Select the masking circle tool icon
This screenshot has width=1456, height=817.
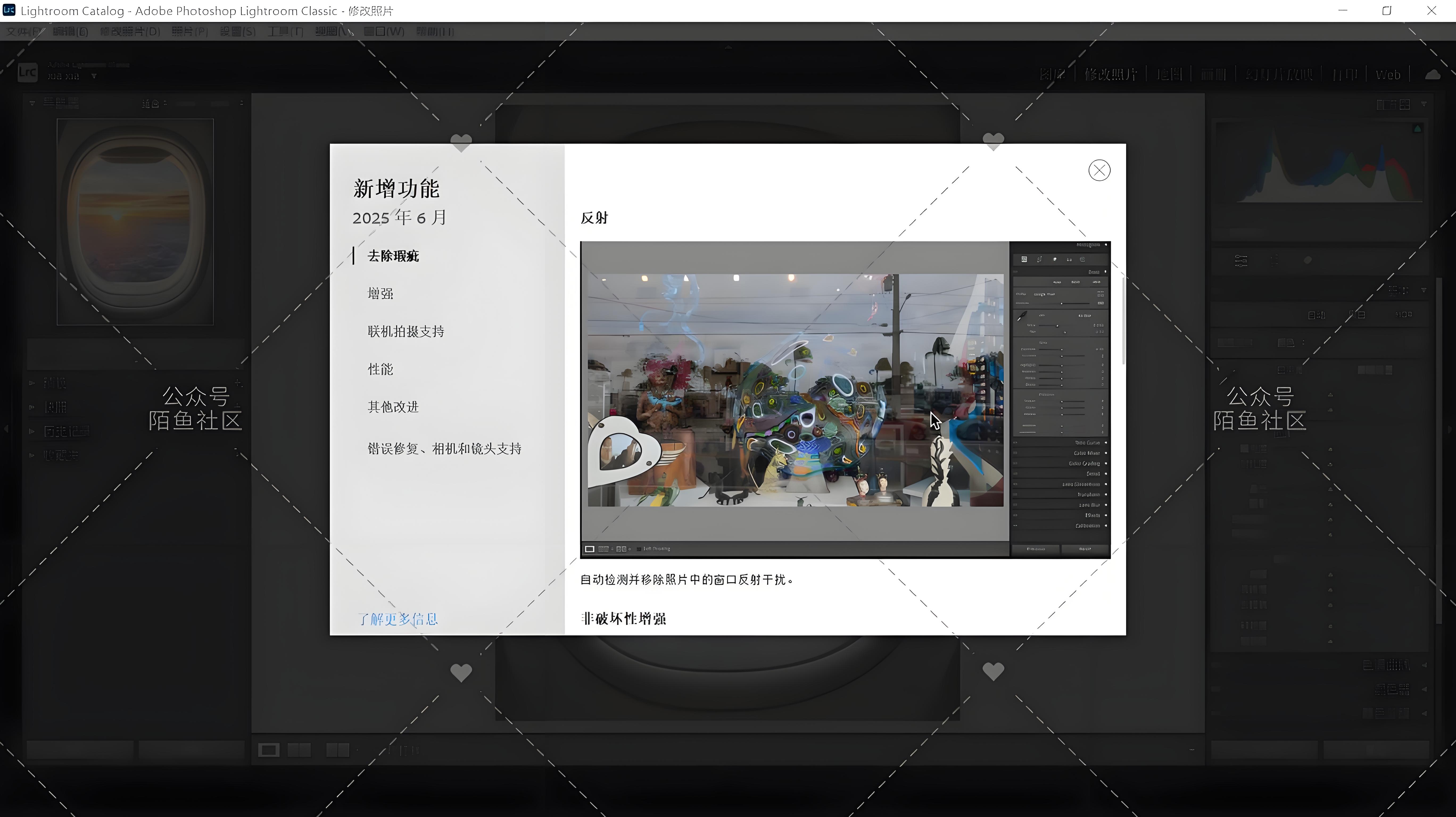1307,260
